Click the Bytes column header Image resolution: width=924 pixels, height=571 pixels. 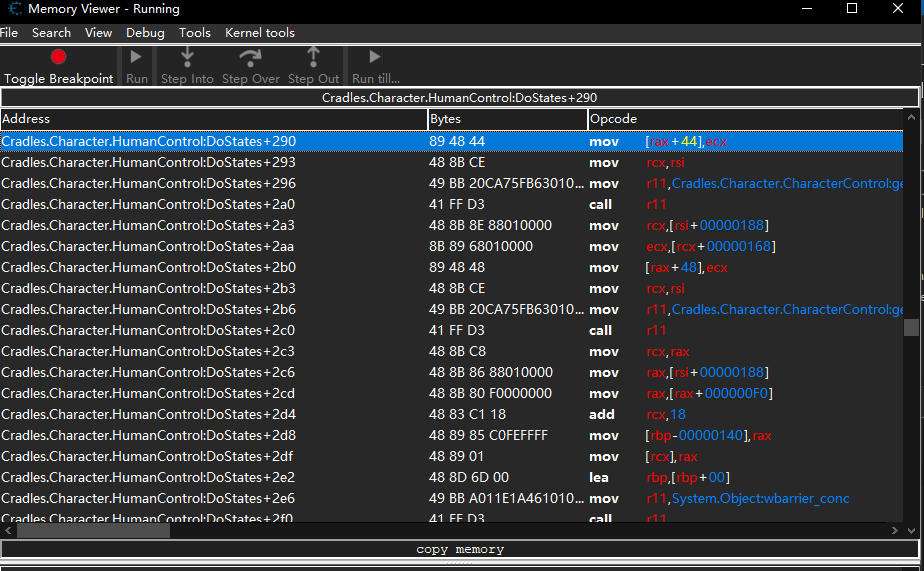pos(507,119)
